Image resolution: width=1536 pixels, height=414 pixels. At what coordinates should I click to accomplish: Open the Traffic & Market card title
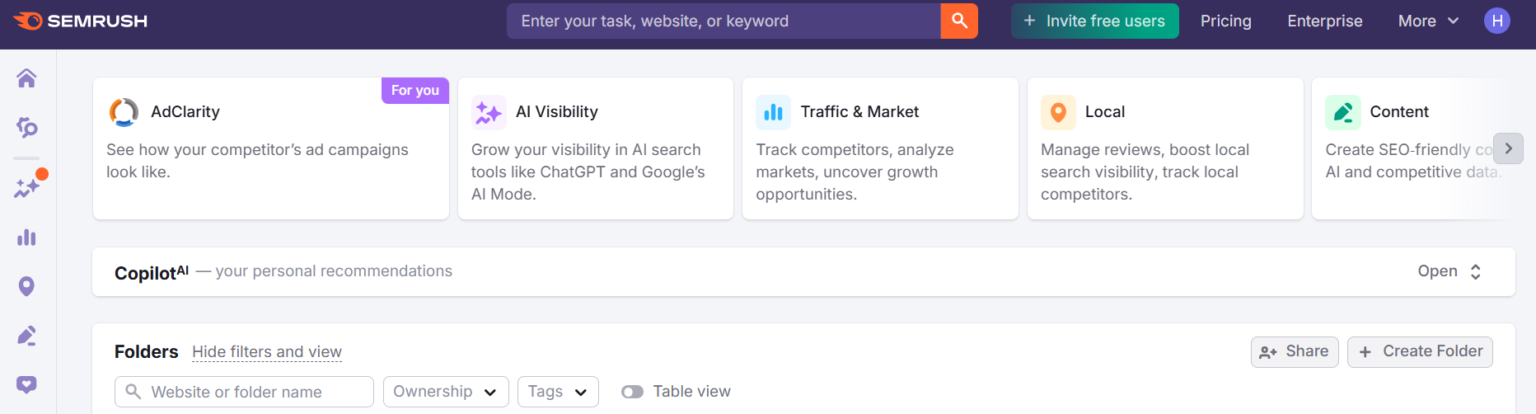coord(860,112)
